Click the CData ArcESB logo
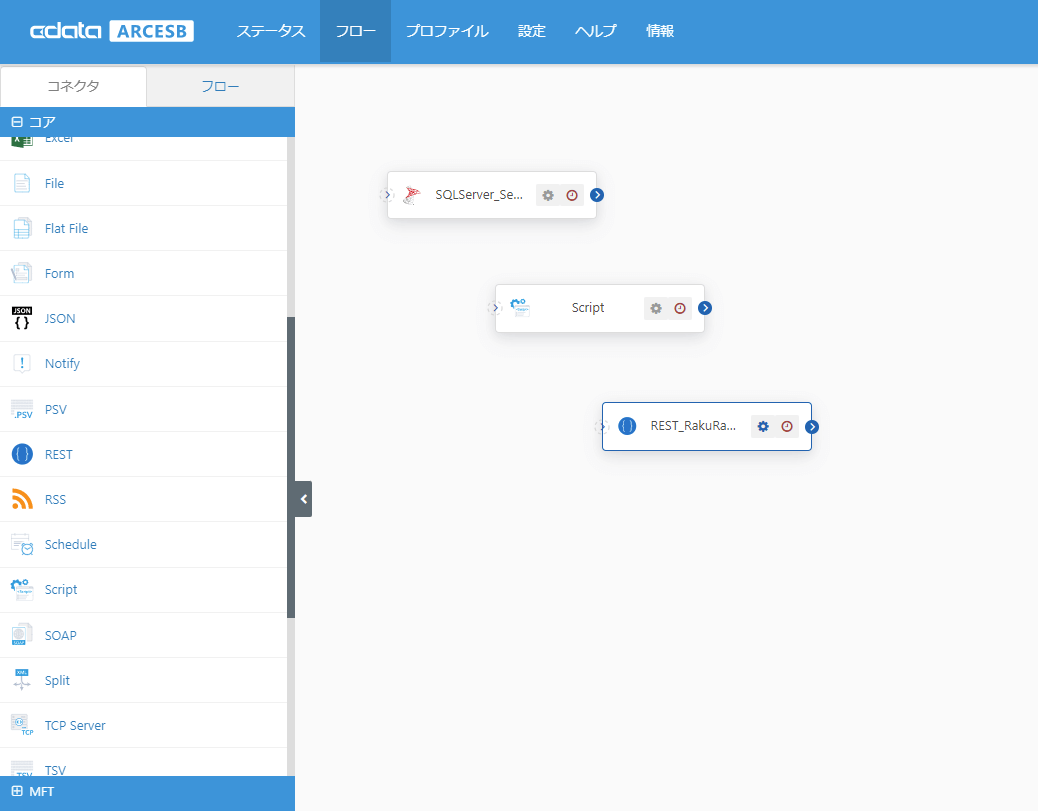1038x811 pixels. 112,31
